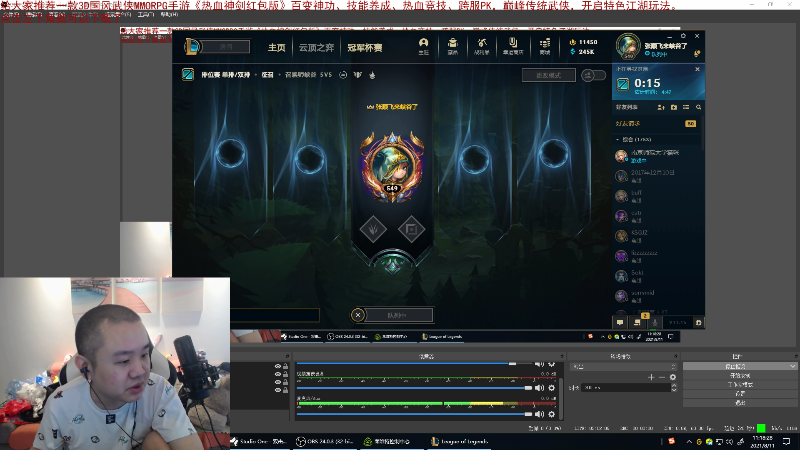
Task: Click the 245K blue essence balance
Action: (582, 52)
